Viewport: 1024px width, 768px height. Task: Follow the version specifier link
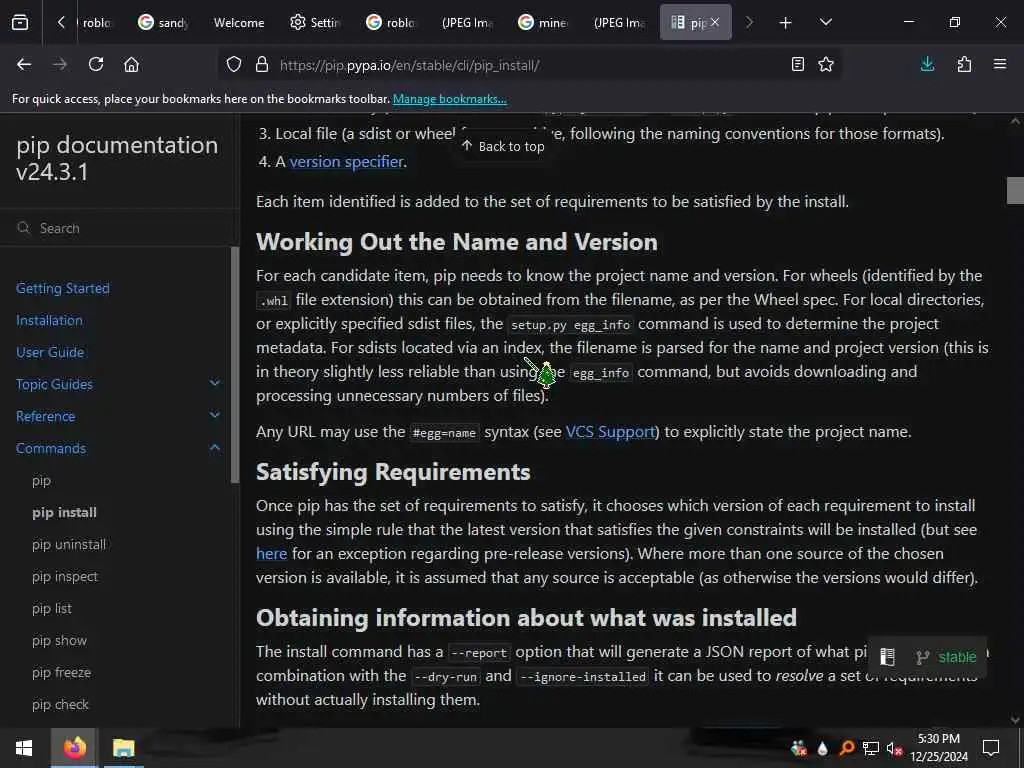[346, 161]
